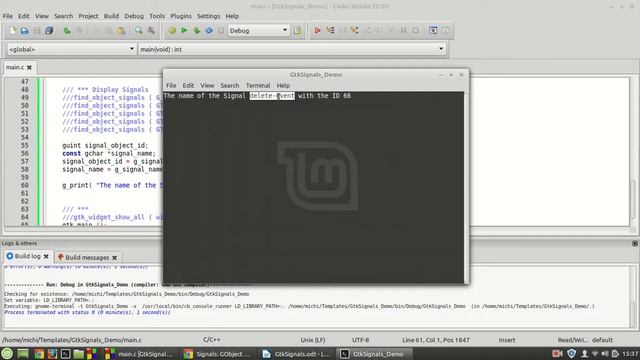Open the Project menu in Code::Blocks

[88, 16]
